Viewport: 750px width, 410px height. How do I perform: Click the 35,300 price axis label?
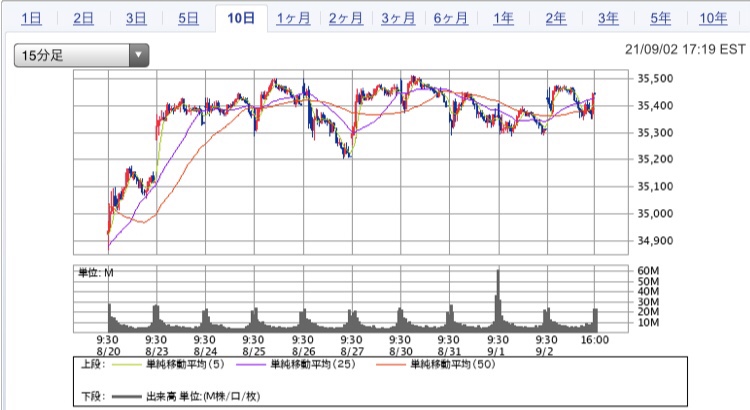(655, 133)
